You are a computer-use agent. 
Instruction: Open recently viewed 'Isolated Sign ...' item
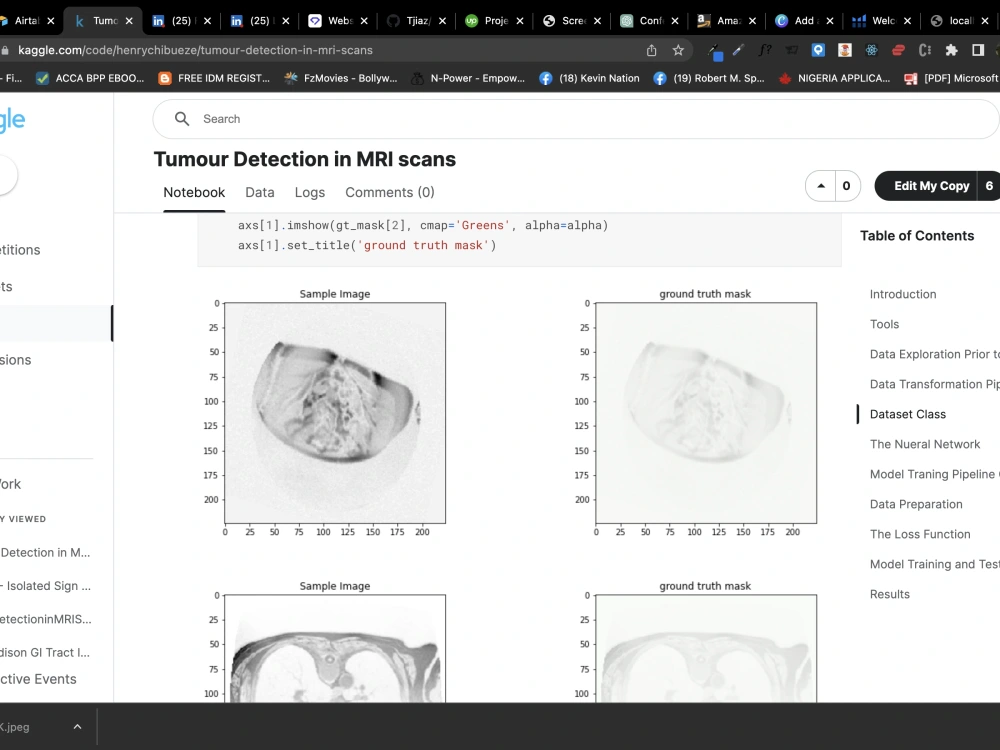point(46,585)
